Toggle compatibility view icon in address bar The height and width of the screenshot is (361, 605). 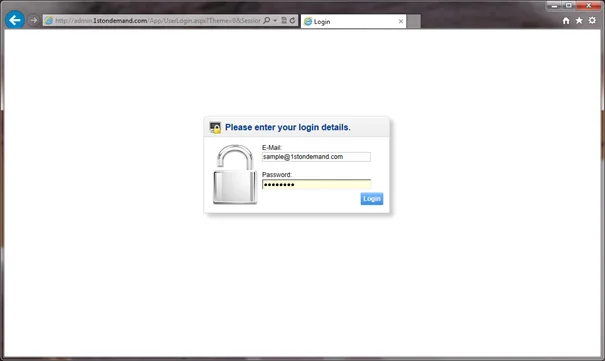[284, 20]
